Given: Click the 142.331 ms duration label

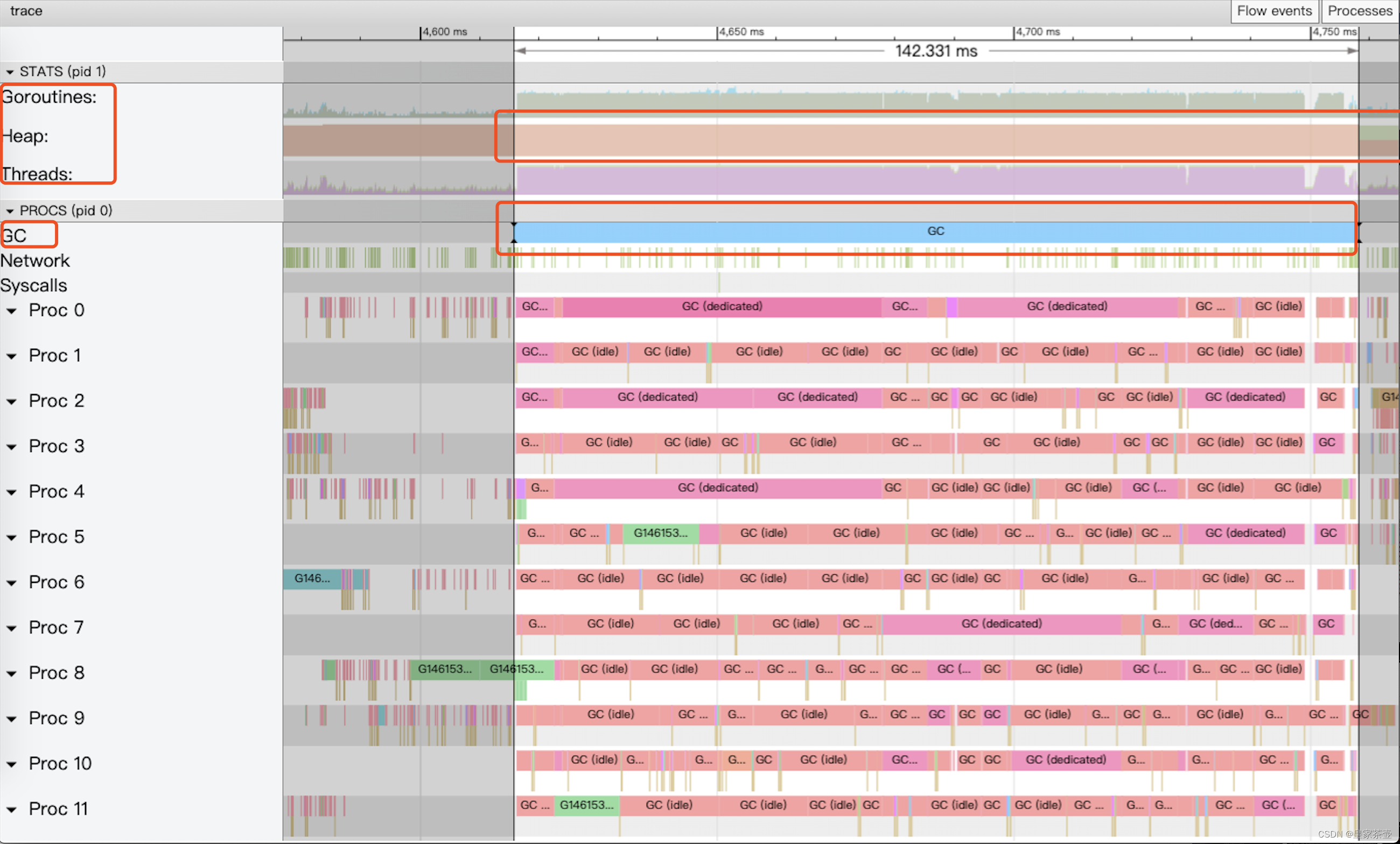Looking at the screenshot, I should 936,51.
